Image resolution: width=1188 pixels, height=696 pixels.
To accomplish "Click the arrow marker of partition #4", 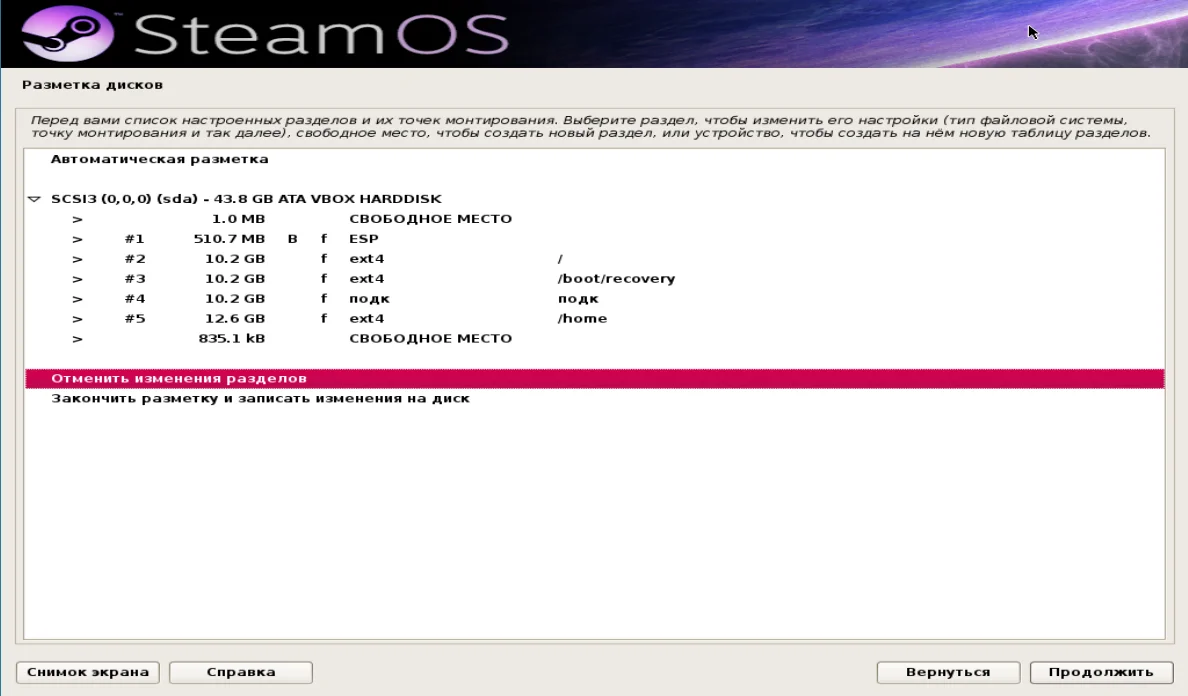I will point(77,299).
